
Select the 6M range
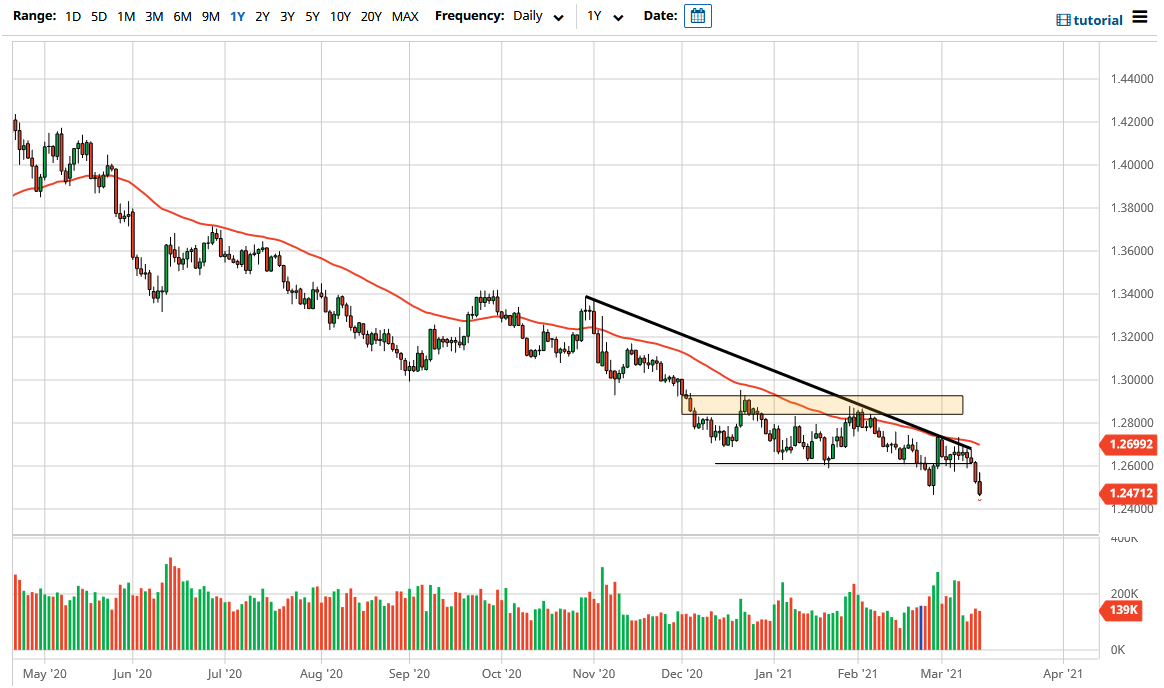[180, 17]
